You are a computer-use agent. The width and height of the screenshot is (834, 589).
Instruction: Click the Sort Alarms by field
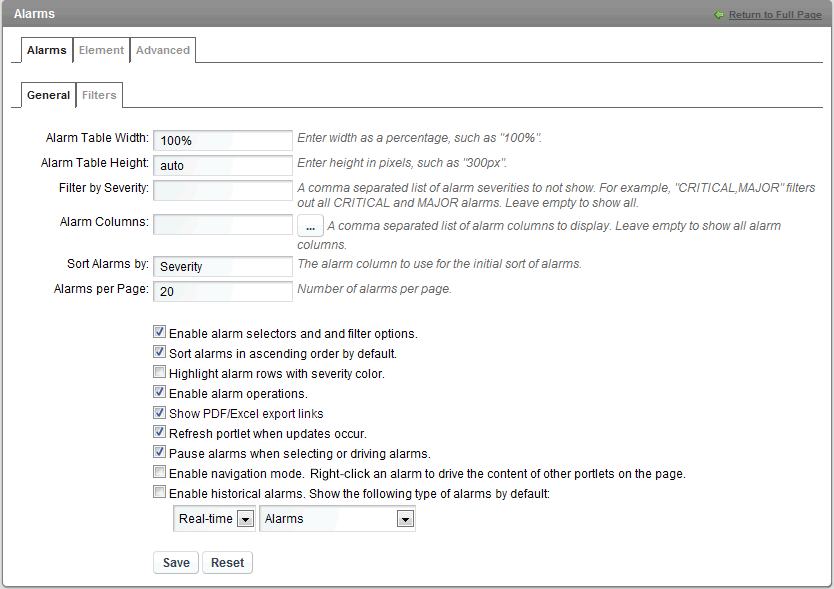click(223, 267)
